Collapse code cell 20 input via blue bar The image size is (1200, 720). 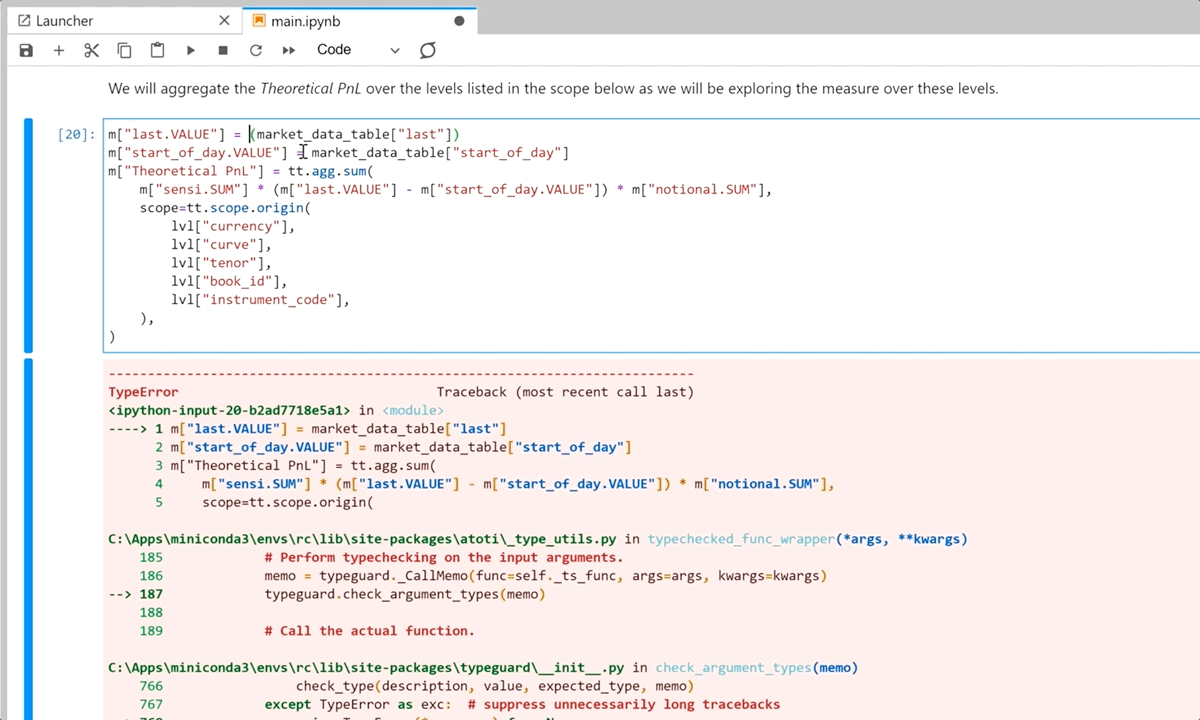pyautogui.click(x=28, y=235)
